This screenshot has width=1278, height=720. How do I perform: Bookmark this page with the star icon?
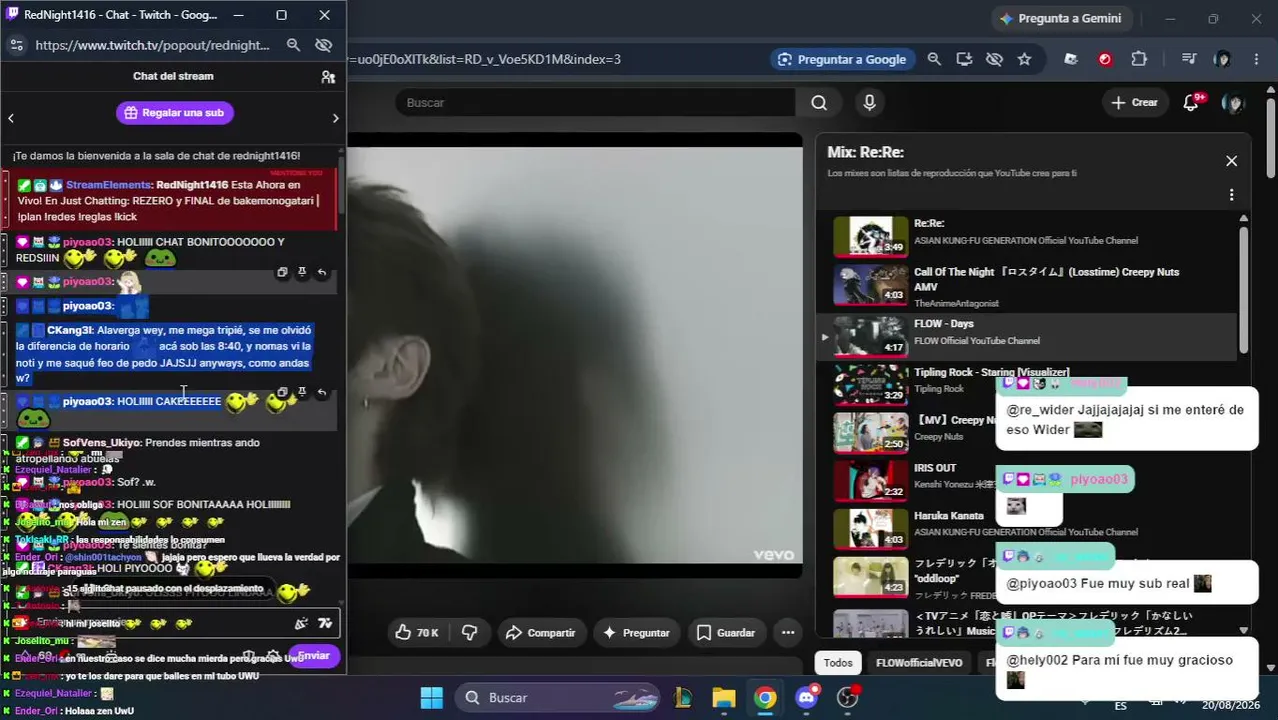1024,59
